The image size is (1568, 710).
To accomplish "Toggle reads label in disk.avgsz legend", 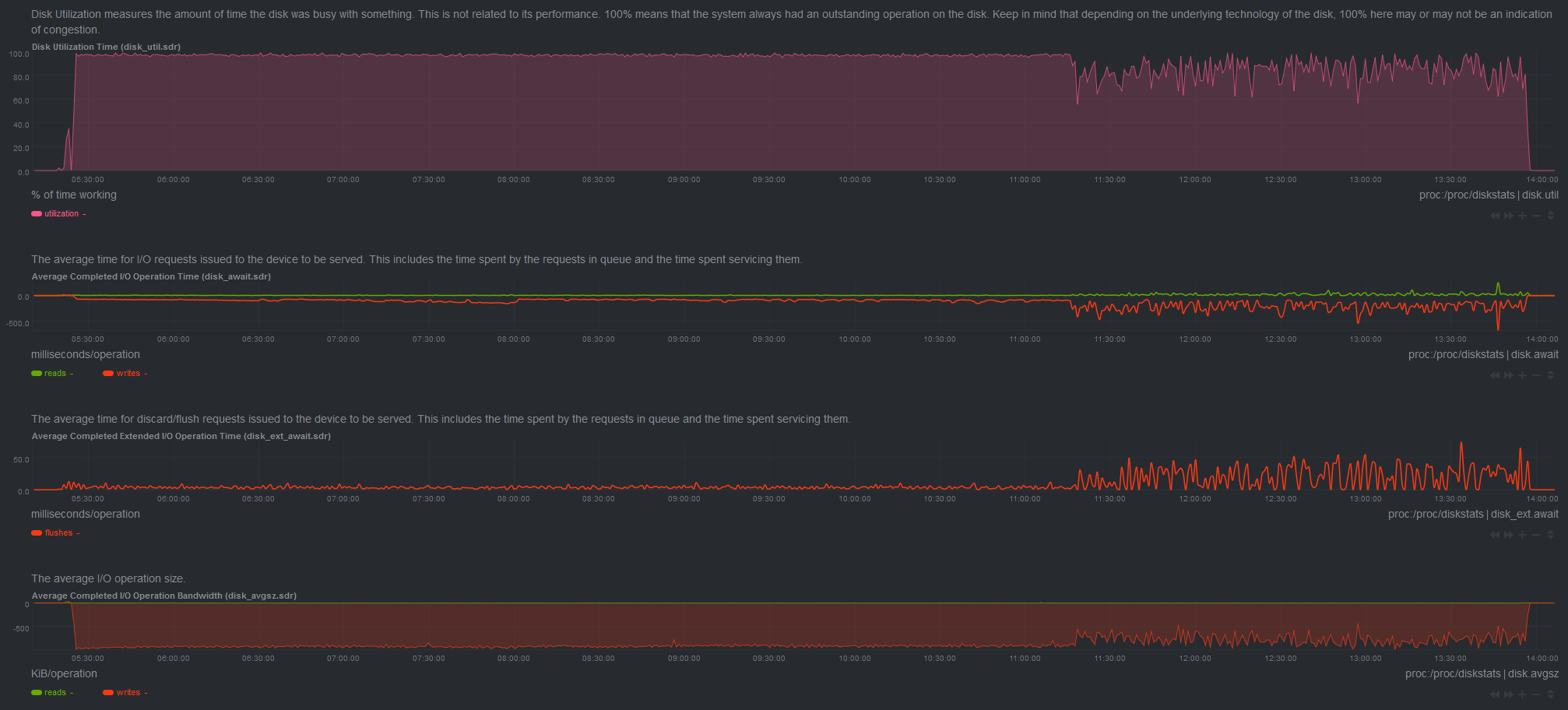I will pyautogui.click(x=55, y=692).
